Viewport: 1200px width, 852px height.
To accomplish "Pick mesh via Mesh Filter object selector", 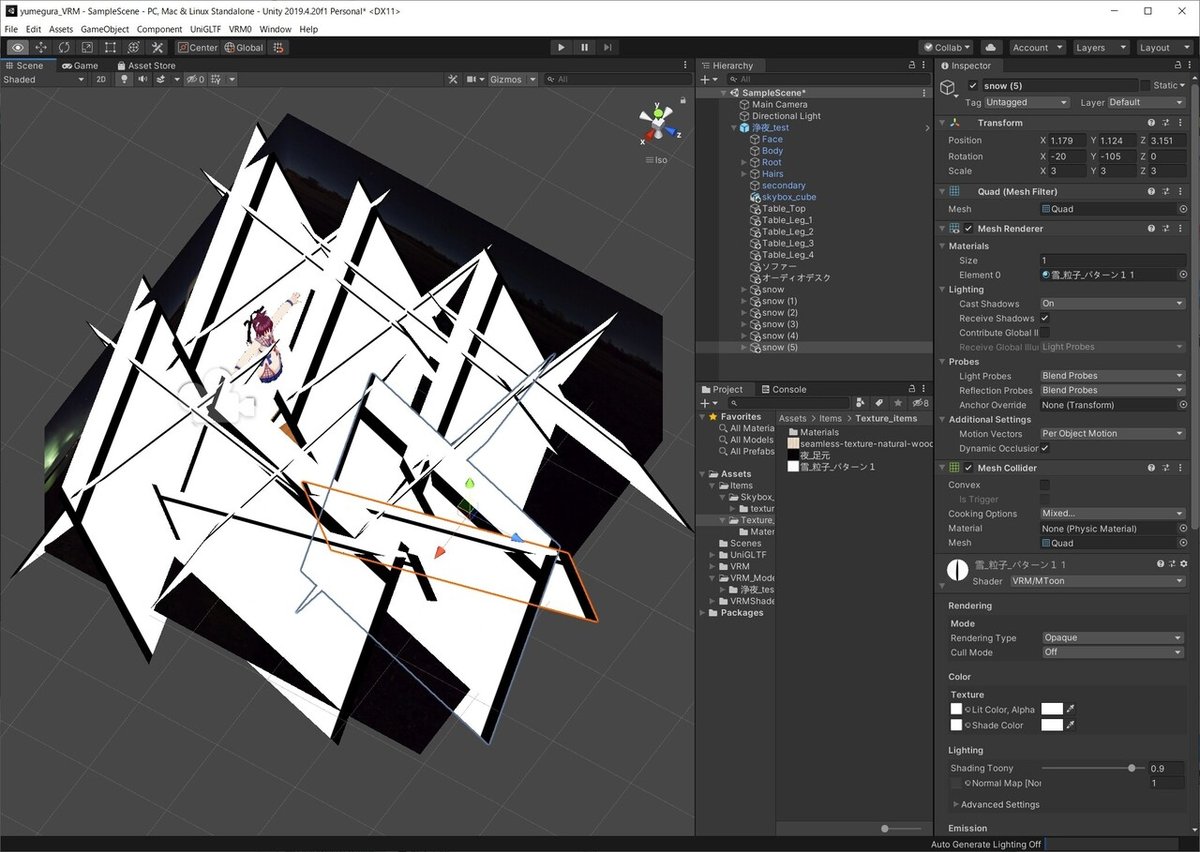I will click(x=1183, y=209).
